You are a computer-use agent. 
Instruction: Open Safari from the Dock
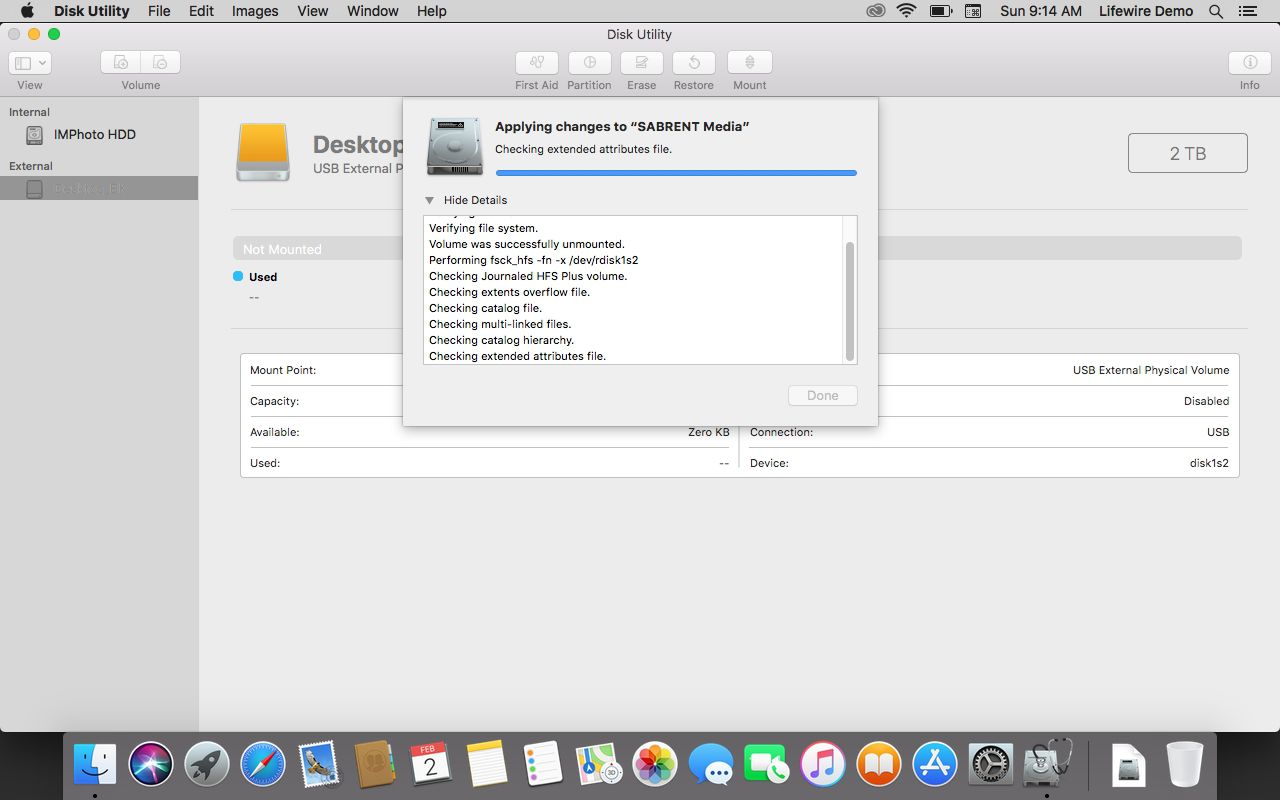tap(263, 765)
